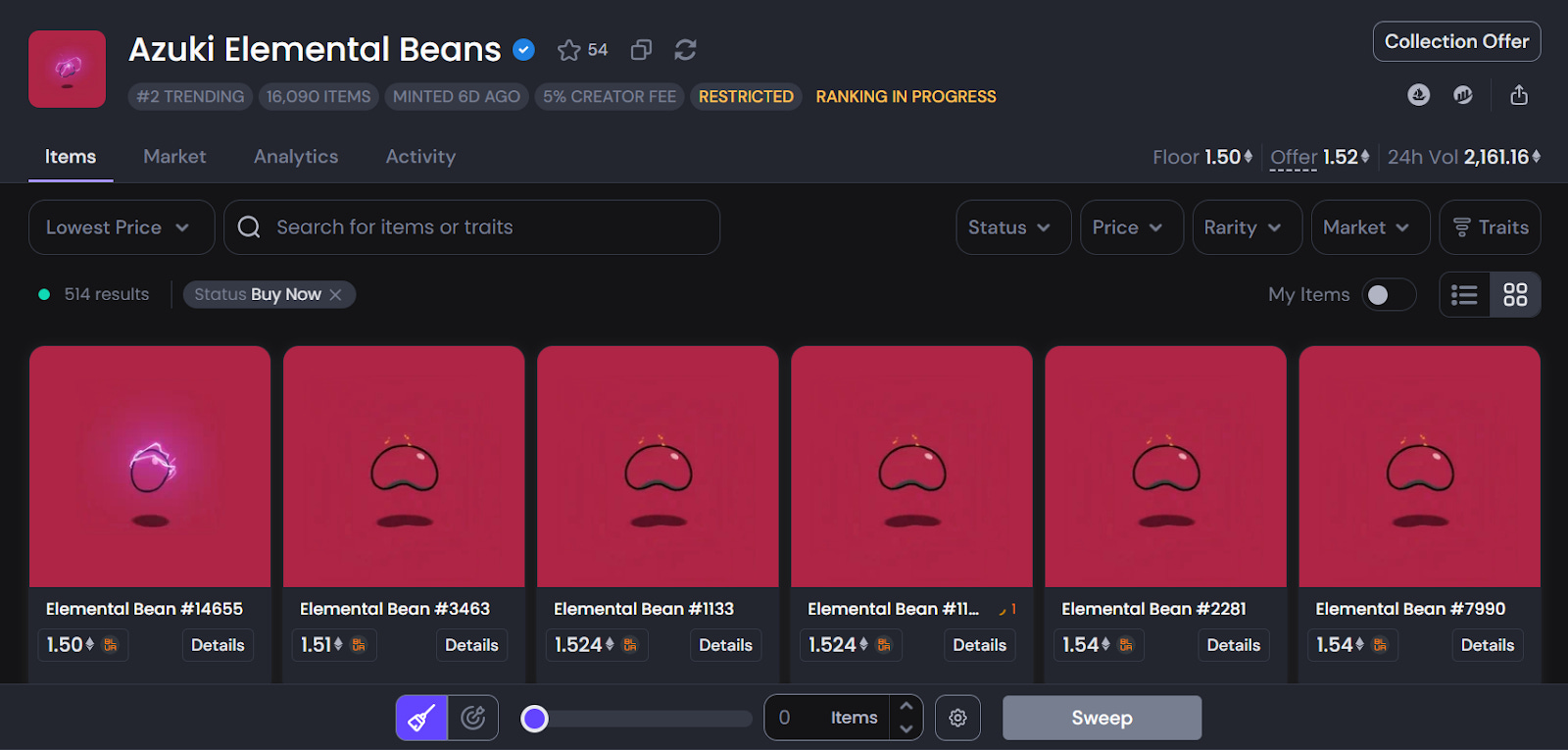The width and height of the screenshot is (1568, 750).
Task: Click the 5% CREATOR FEE badge
Action: click(610, 97)
